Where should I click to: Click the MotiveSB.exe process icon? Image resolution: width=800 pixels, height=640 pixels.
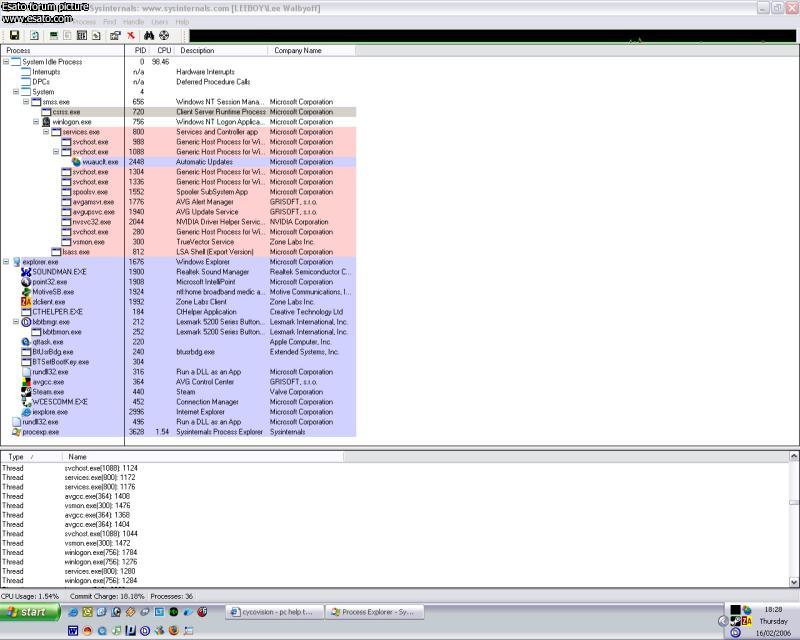26,292
